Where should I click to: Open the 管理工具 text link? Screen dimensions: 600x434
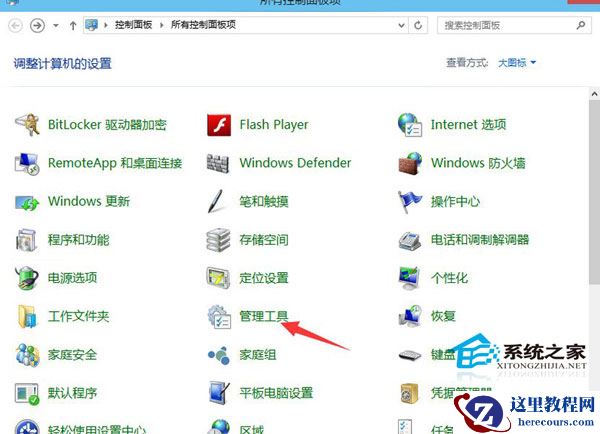[264, 316]
